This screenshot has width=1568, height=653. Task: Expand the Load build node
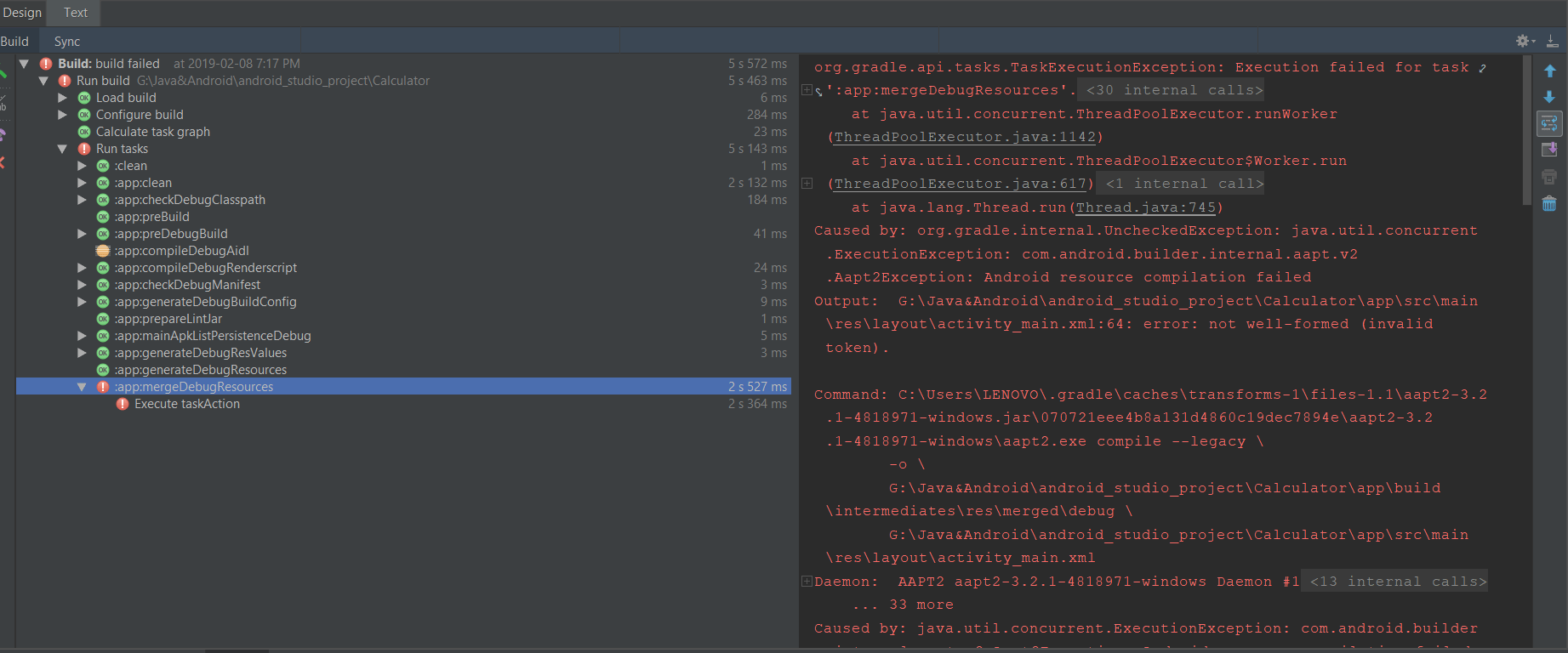[x=62, y=98]
